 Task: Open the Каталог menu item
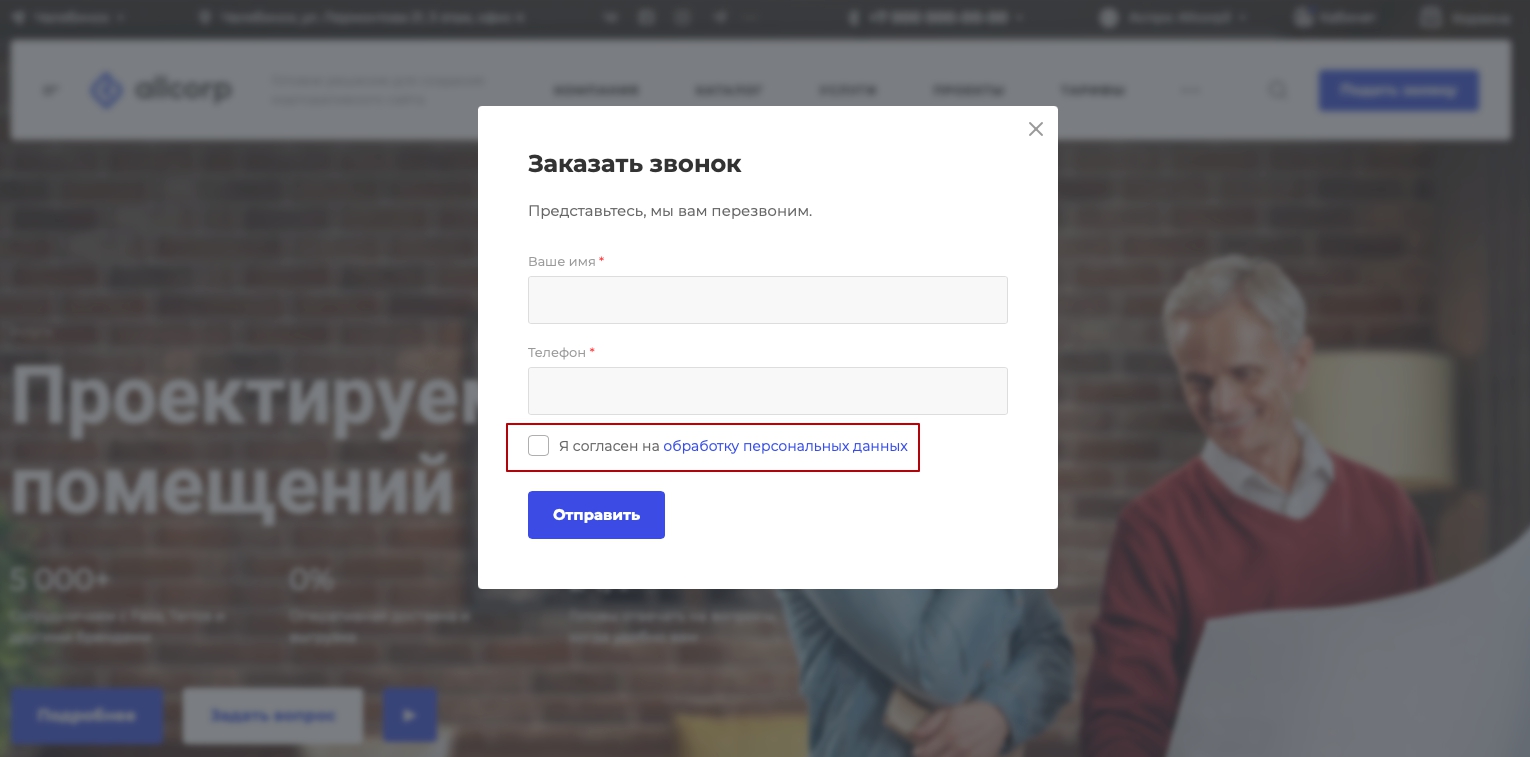tap(729, 90)
